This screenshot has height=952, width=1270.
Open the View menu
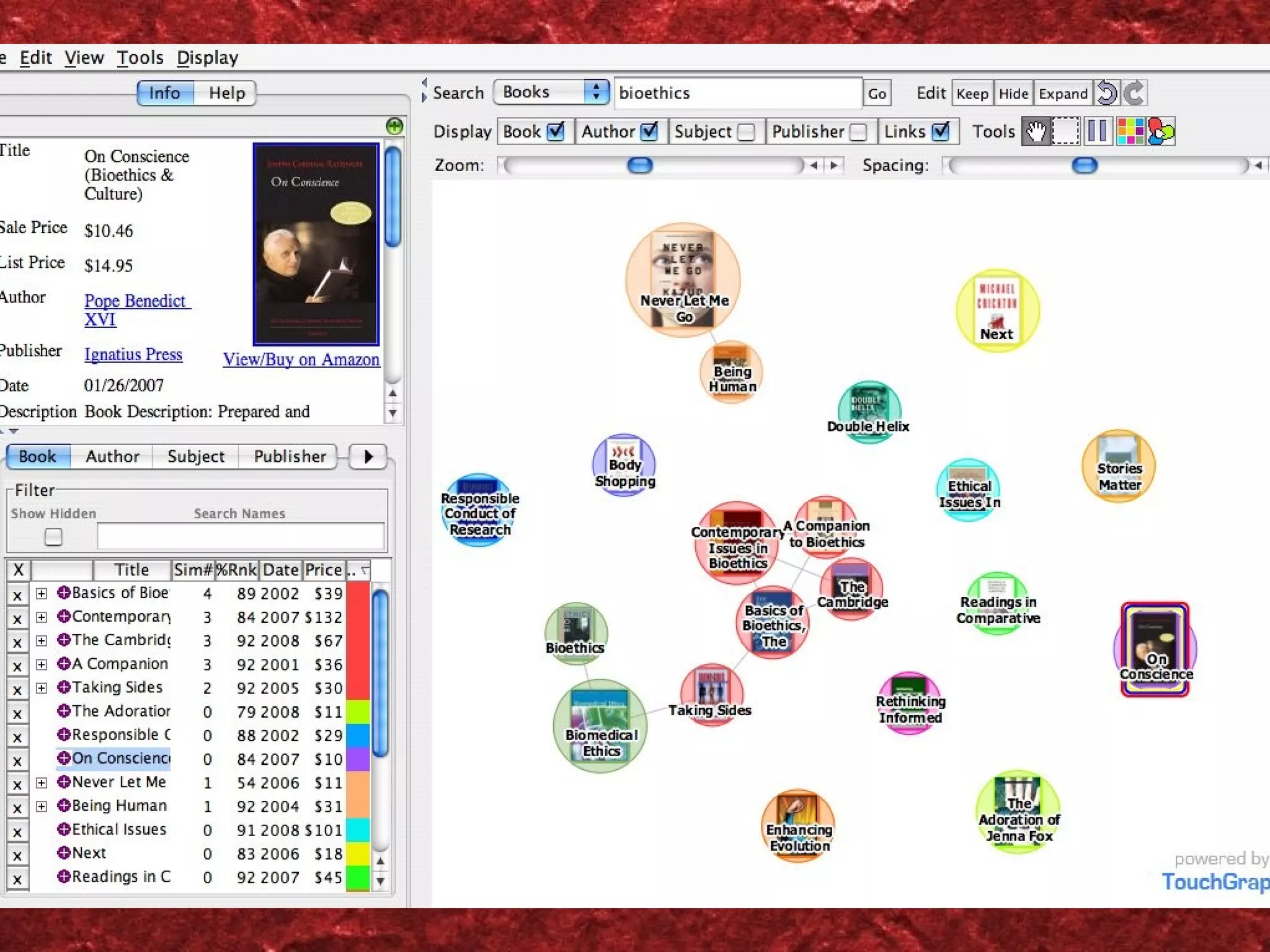(x=84, y=58)
